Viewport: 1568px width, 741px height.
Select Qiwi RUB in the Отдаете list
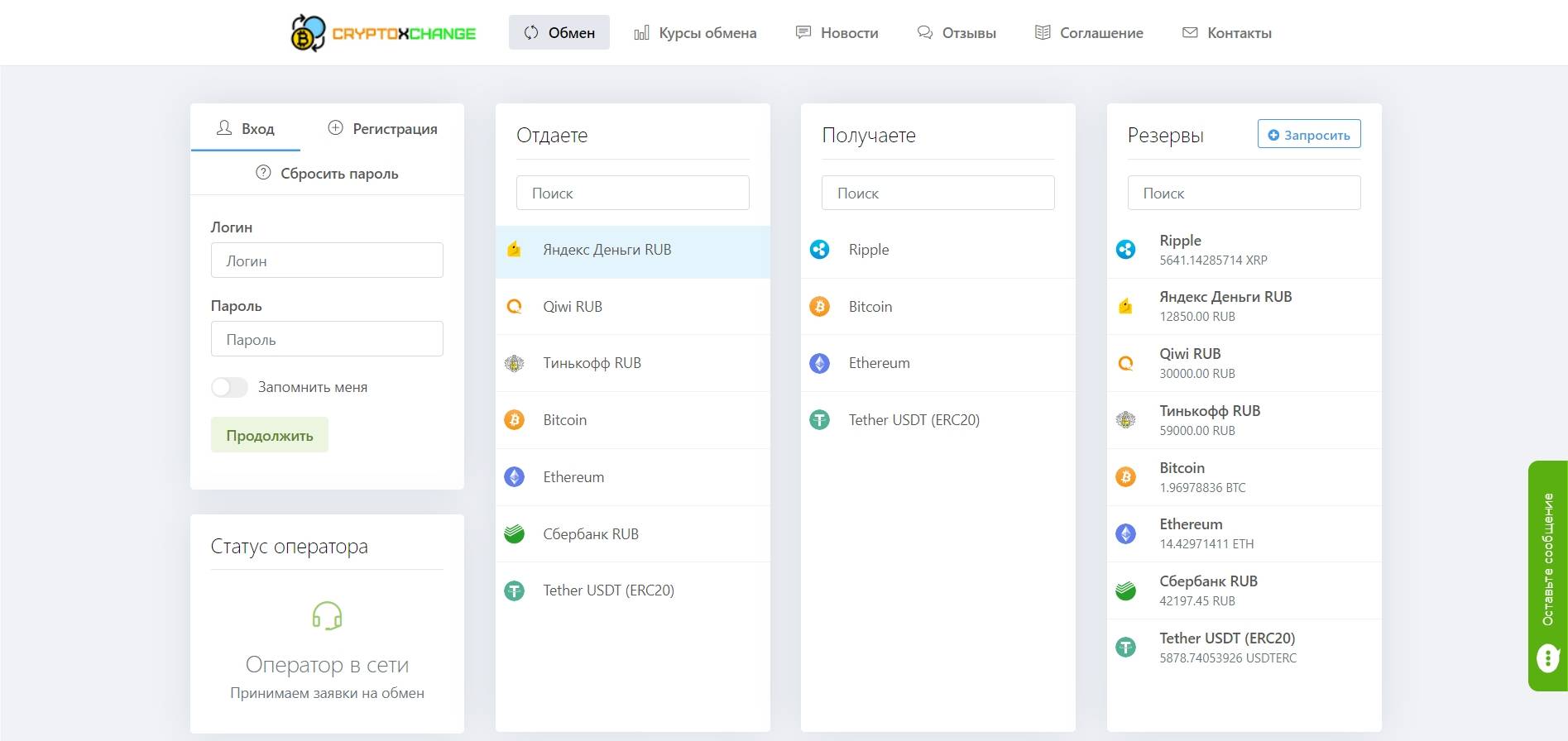point(633,307)
